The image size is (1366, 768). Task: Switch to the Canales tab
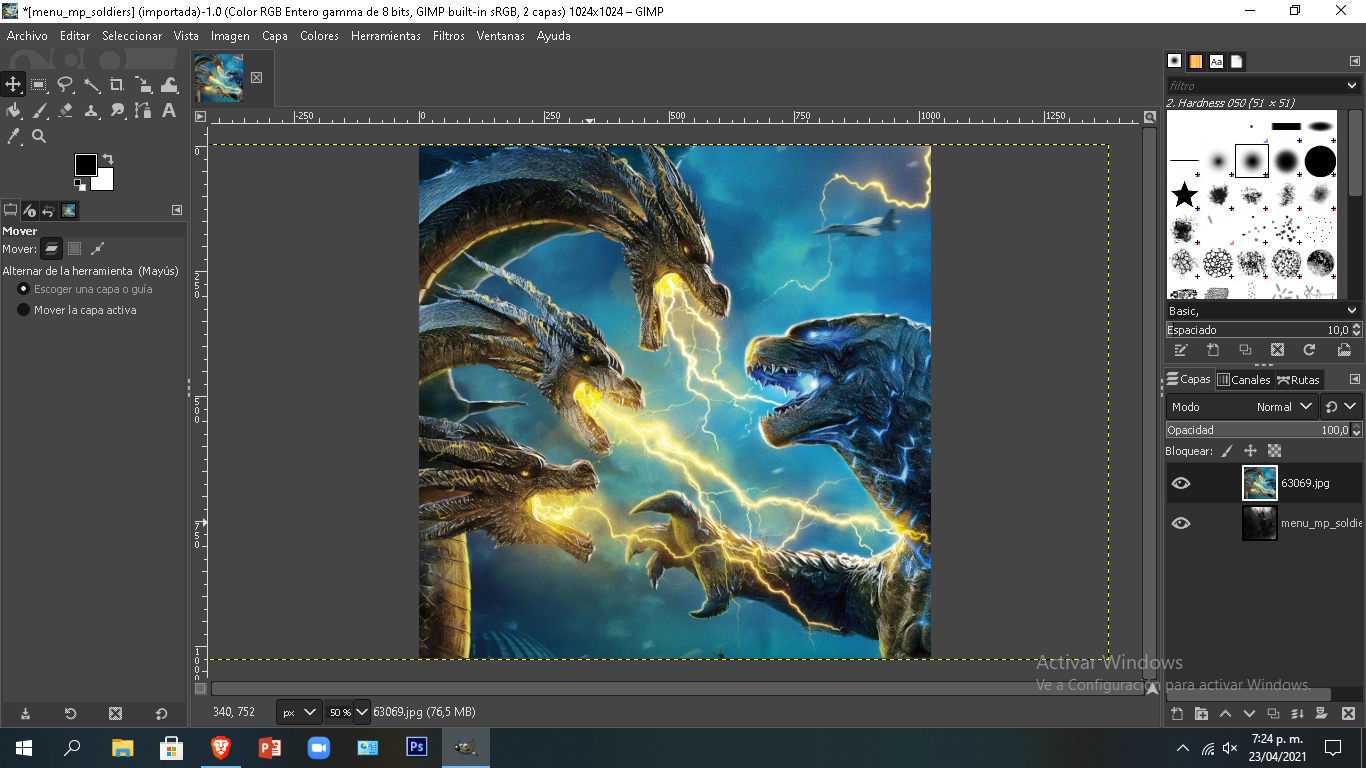pyautogui.click(x=1244, y=379)
